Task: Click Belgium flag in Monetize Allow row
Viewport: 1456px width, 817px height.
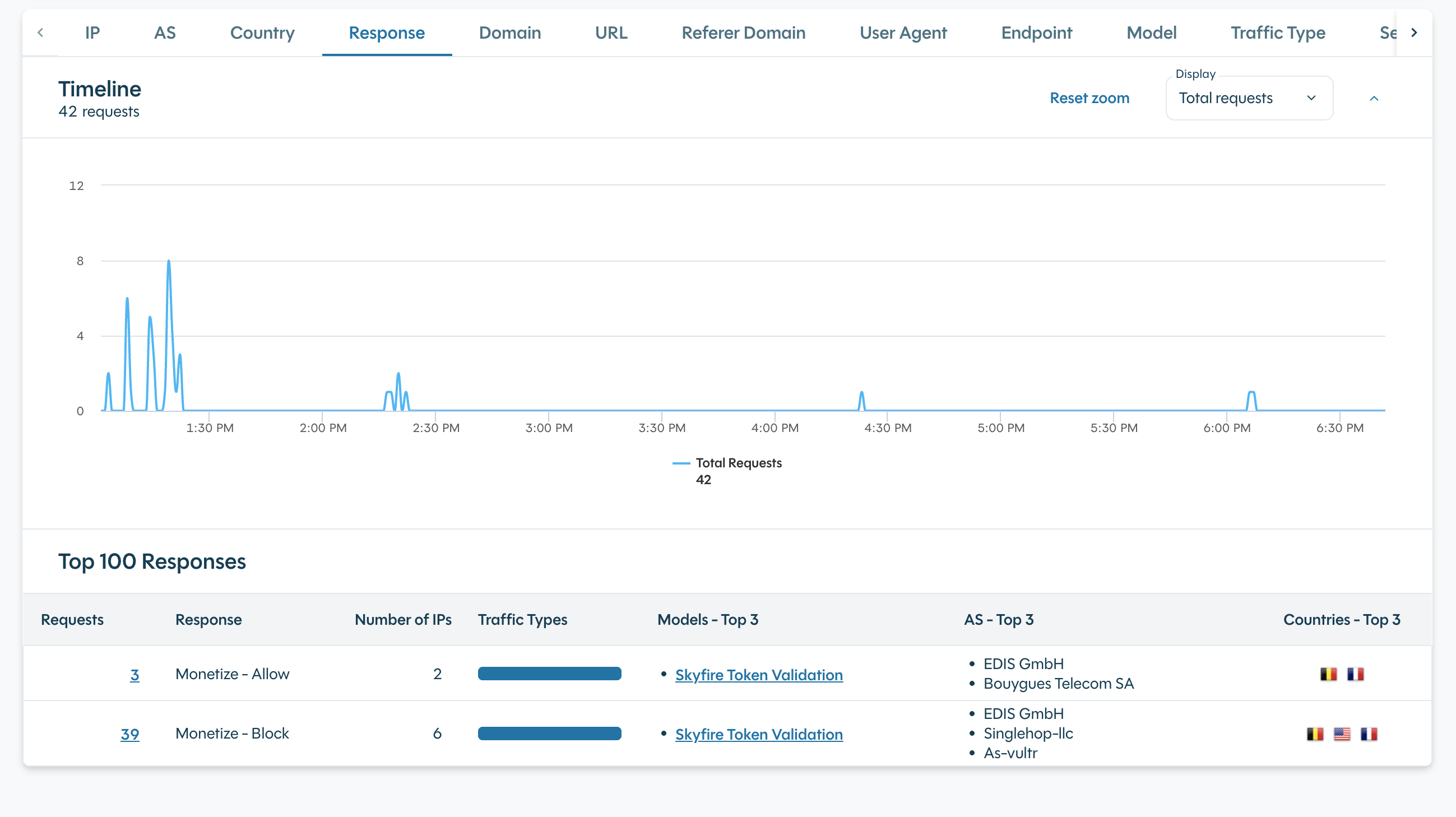Action: click(x=1328, y=674)
